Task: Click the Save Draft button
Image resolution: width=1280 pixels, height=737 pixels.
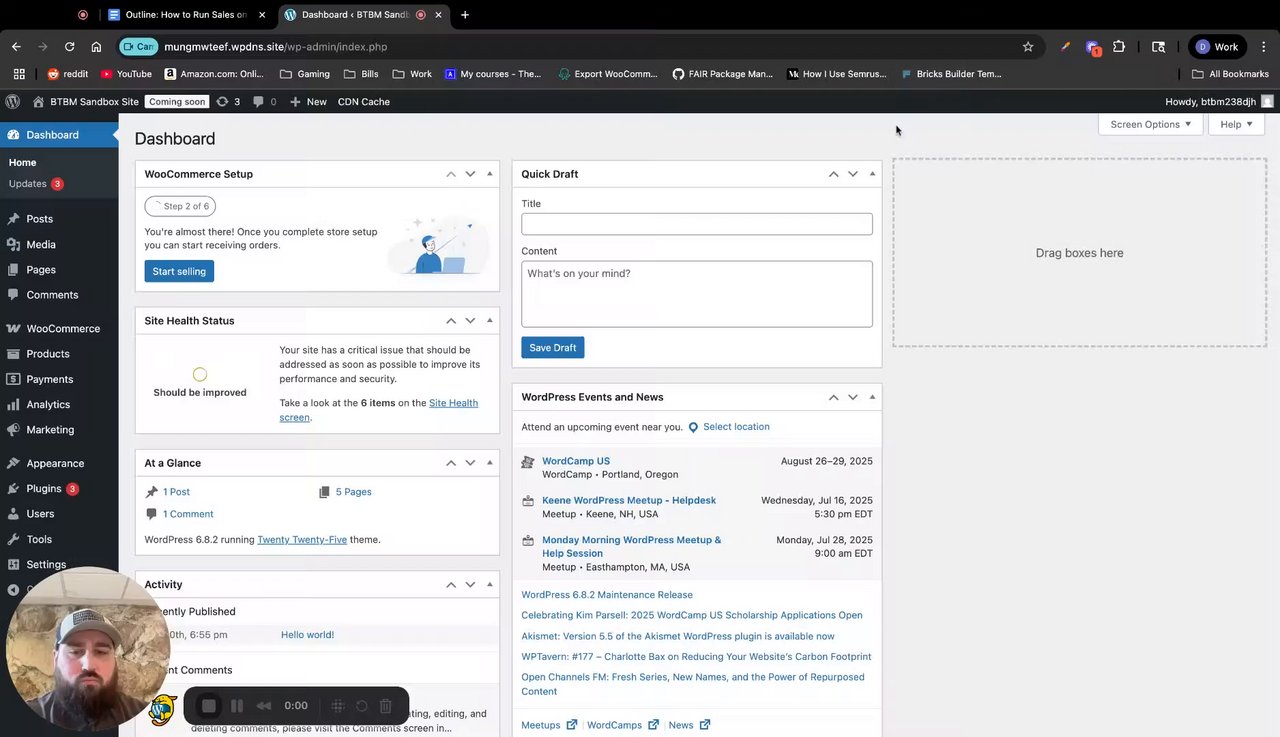Action: (x=553, y=348)
